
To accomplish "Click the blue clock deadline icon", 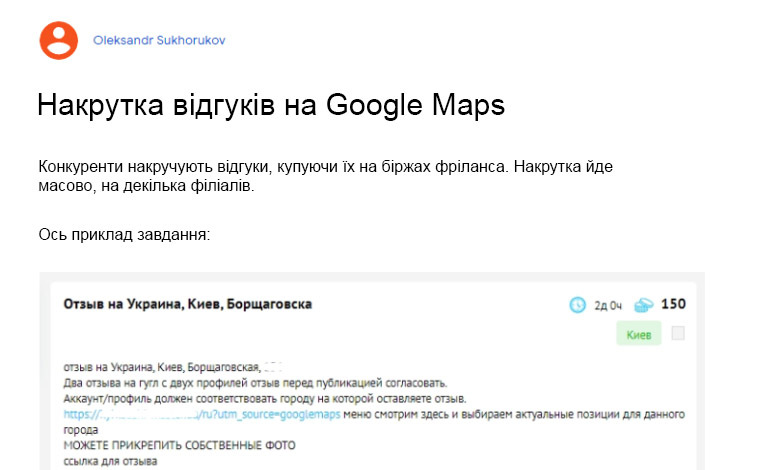I will coord(577,305).
